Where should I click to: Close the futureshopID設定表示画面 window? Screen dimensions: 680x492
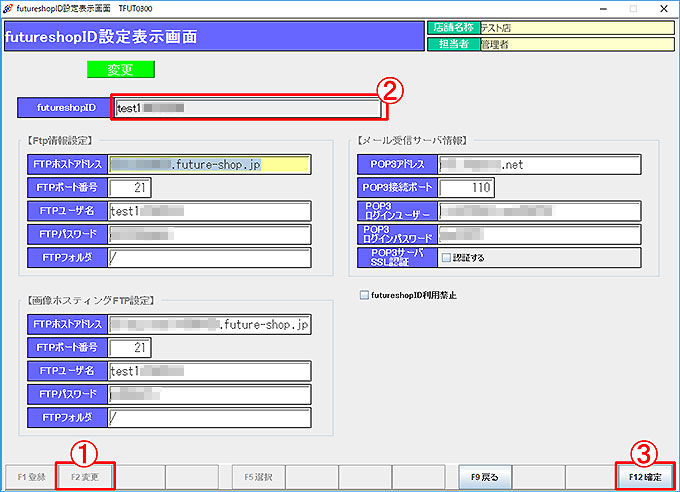(664, 9)
